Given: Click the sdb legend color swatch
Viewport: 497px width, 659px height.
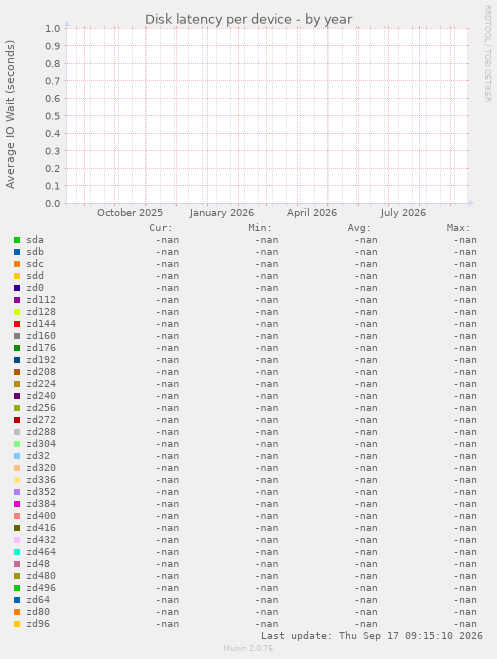Looking at the screenshot, I should [x=17, y=252].
